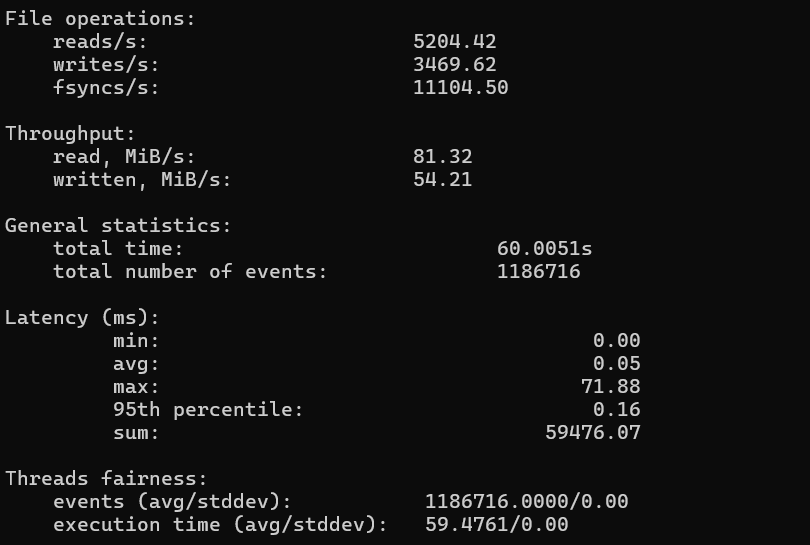Select the writes/s value 3469.62

coord(455,65)
